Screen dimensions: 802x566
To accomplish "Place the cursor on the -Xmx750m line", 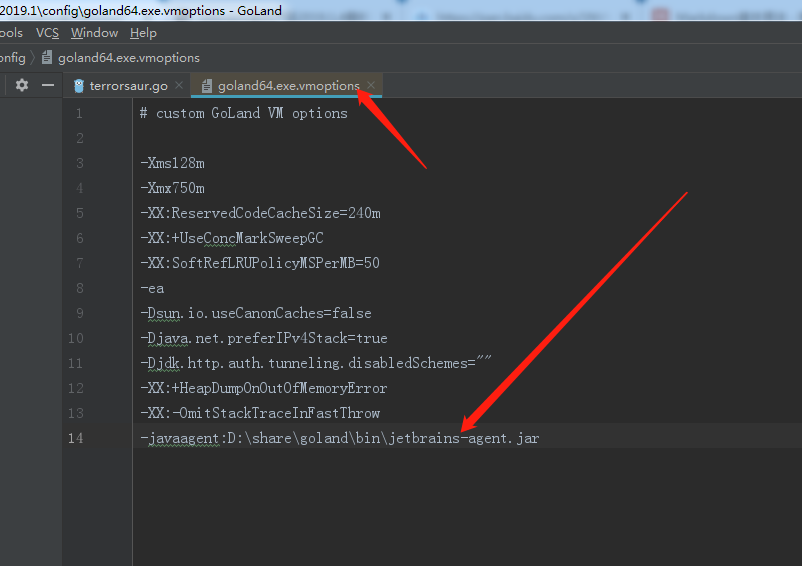I will [173, 188].
